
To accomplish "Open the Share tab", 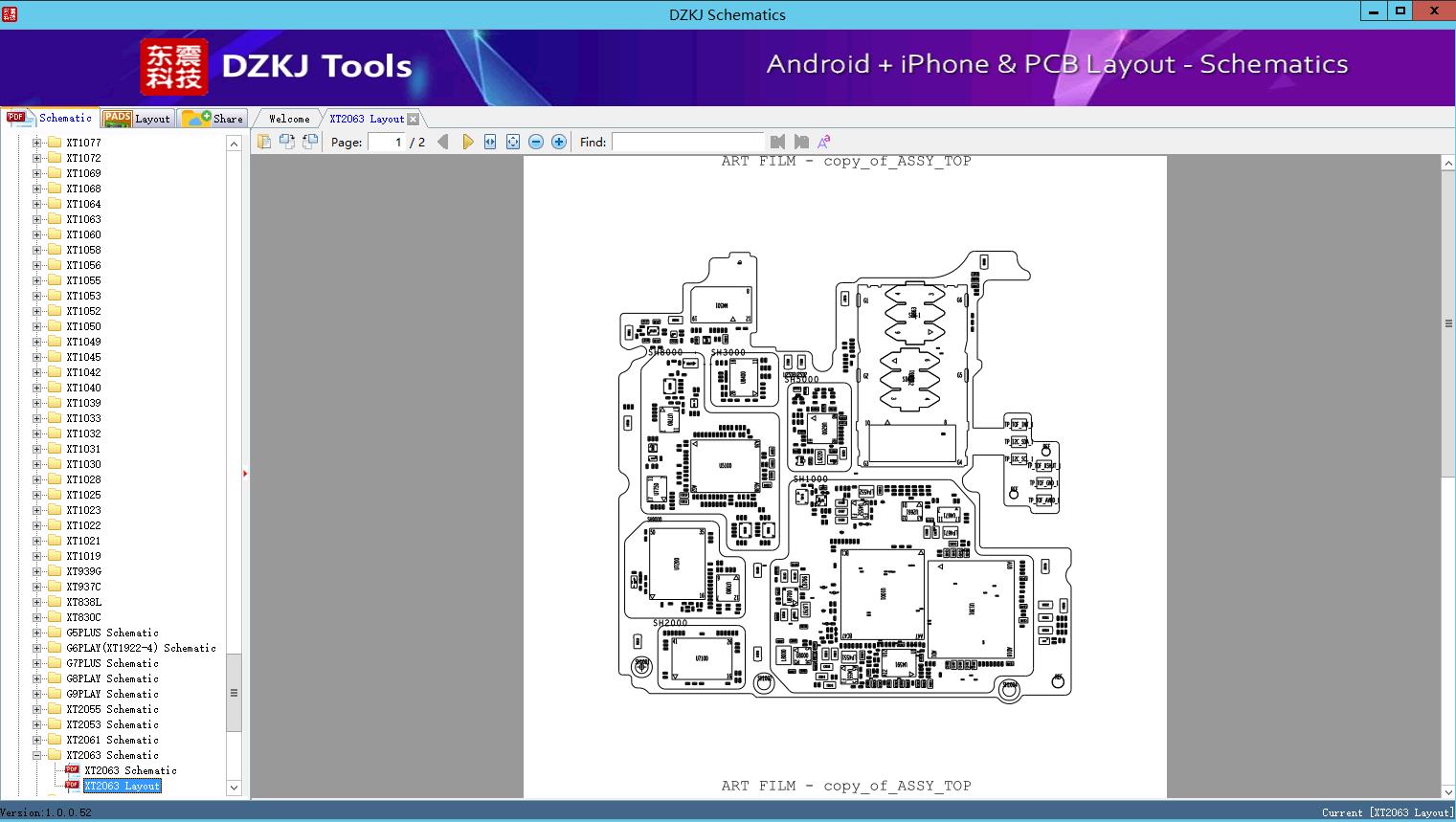I will point(214,119).
